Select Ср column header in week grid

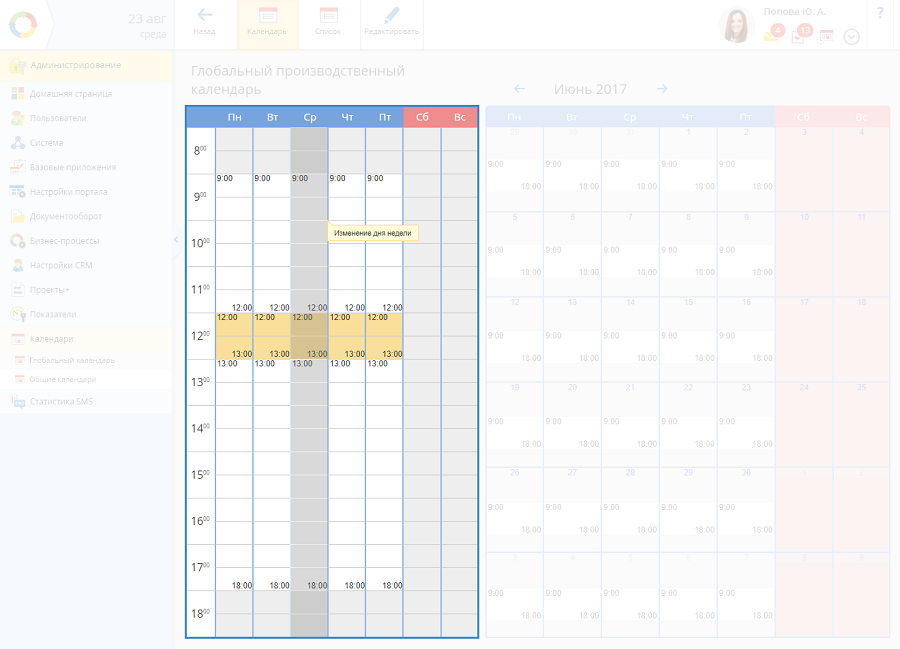click(310, 117)
